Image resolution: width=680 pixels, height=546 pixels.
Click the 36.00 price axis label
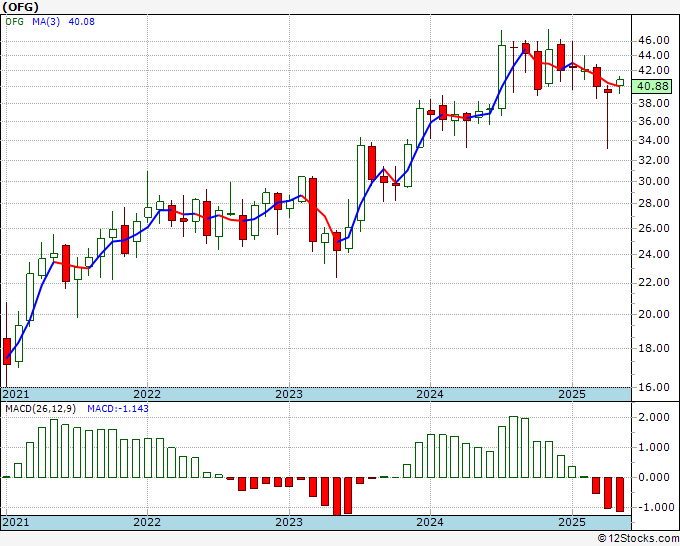click(x=653, y=121)
